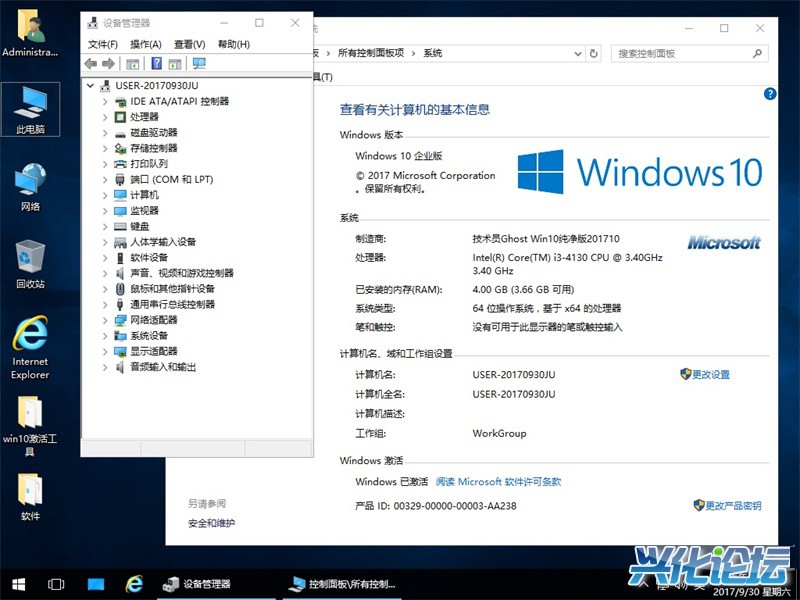This screenshot has height=600, width=800.
Task: Open the 网络 desktop icon
Action: [x=31, y=187]
